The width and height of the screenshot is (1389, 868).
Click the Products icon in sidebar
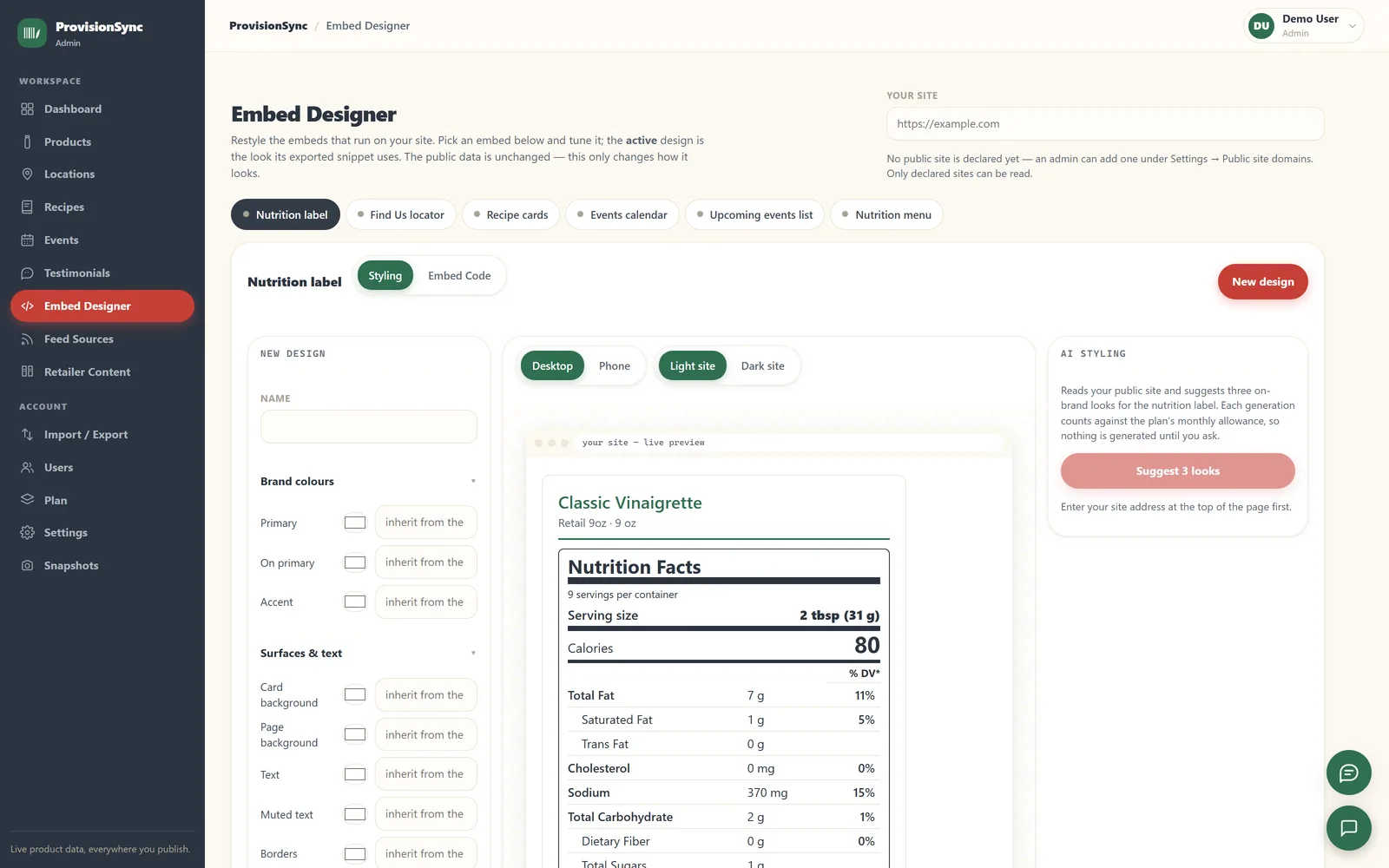point(27,141)
